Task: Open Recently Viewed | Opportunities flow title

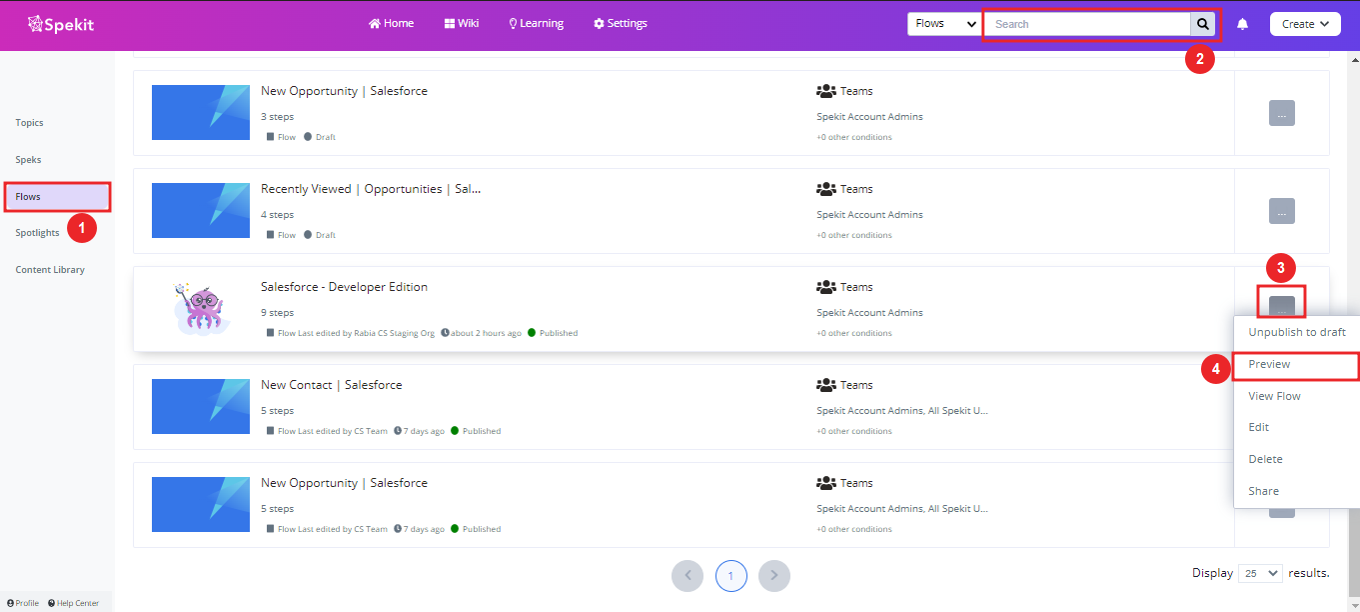Action: [x=371, y=189]
